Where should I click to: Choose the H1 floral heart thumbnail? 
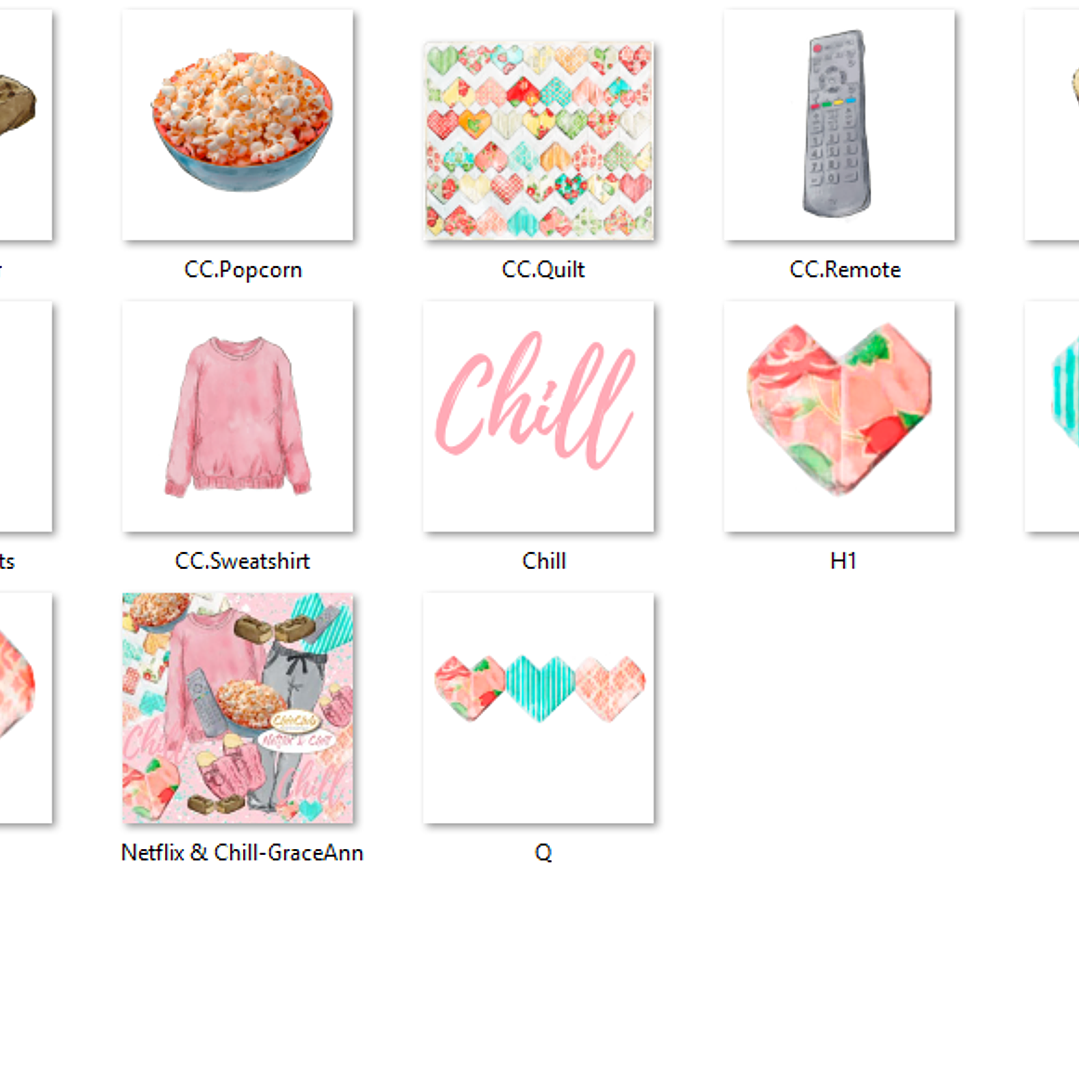839,416
